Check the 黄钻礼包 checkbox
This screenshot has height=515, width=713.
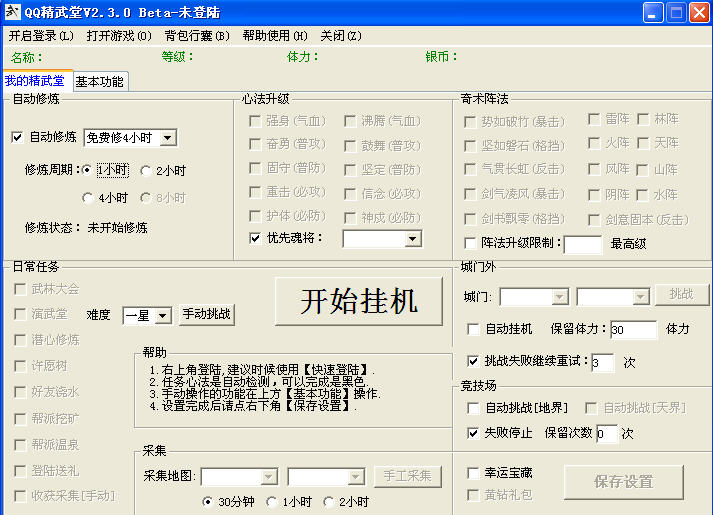tap(473, 495)
